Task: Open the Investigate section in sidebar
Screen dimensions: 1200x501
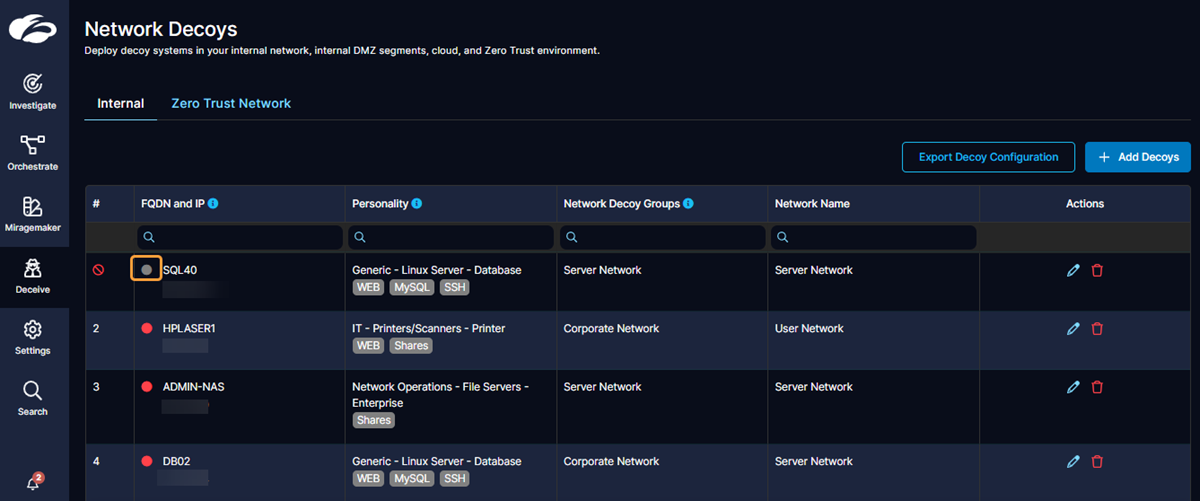Action: click(33, 90)
